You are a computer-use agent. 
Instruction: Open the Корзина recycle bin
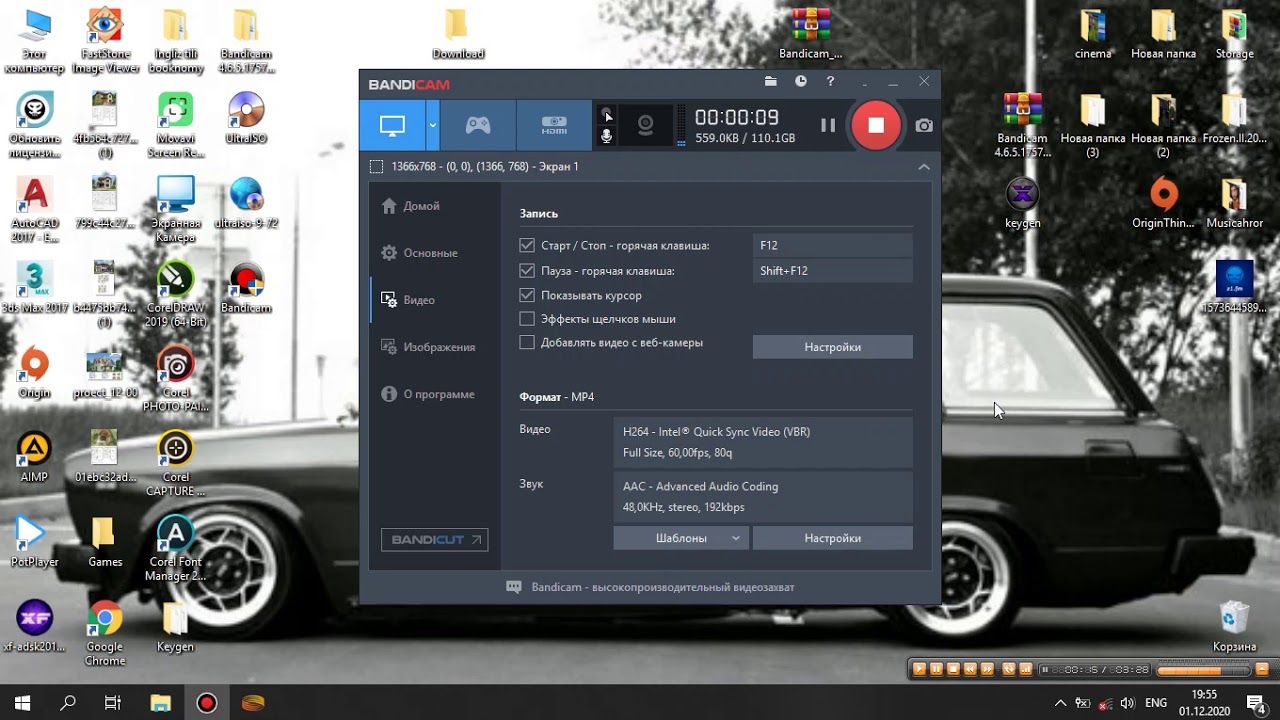pyautogui.click(x=1234, y=626)
